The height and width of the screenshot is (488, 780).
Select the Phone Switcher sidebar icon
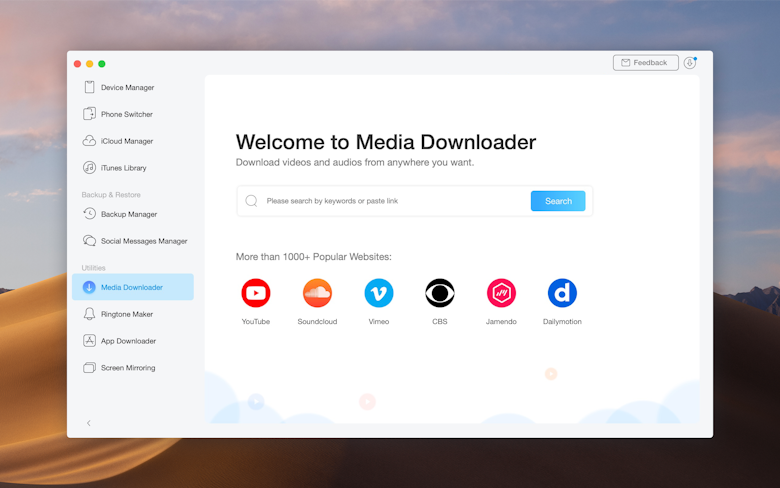point(89,114)
